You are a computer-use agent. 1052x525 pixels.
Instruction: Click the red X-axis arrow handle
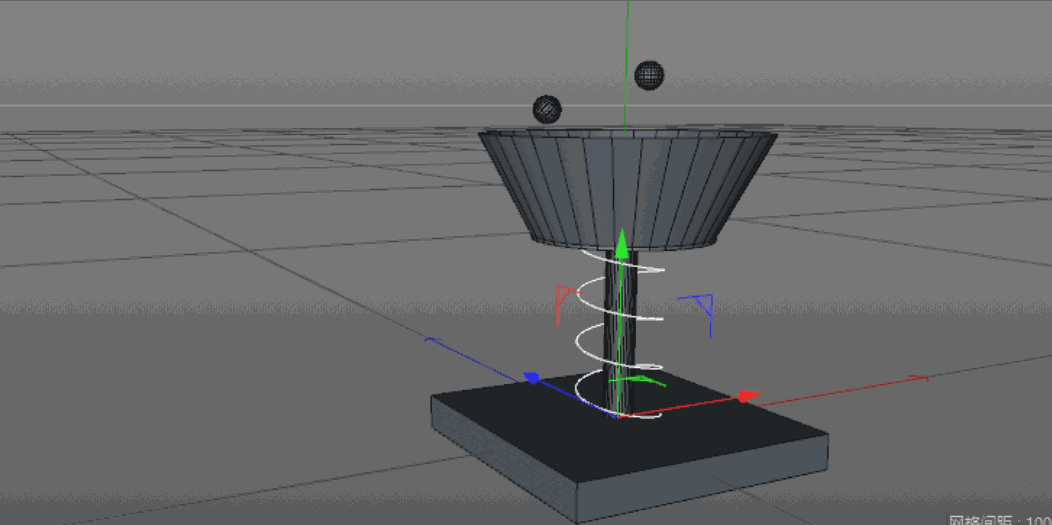[745, 397]
